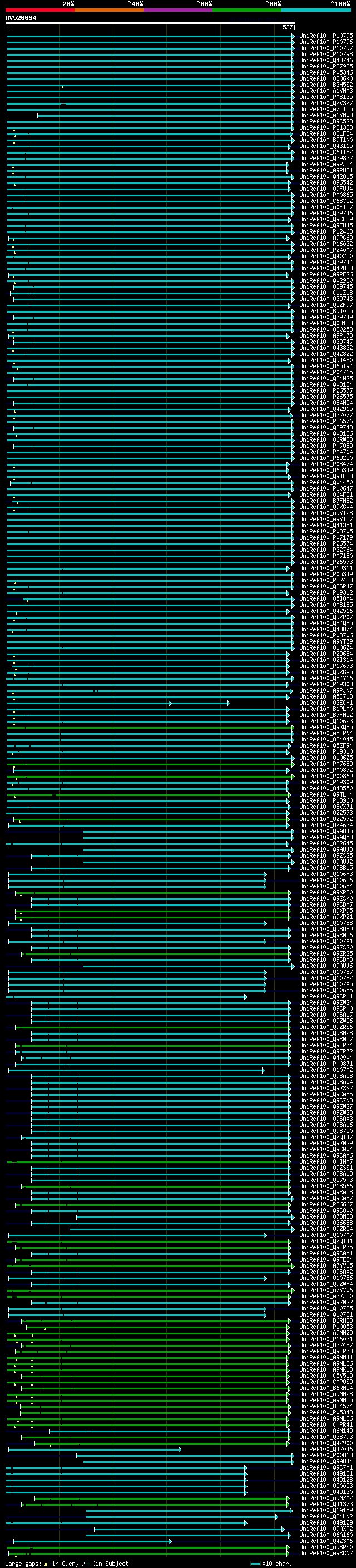Select label UniRef100_Q9AQX3
This screenshot has width=356, height=1568.
[326, 837]
